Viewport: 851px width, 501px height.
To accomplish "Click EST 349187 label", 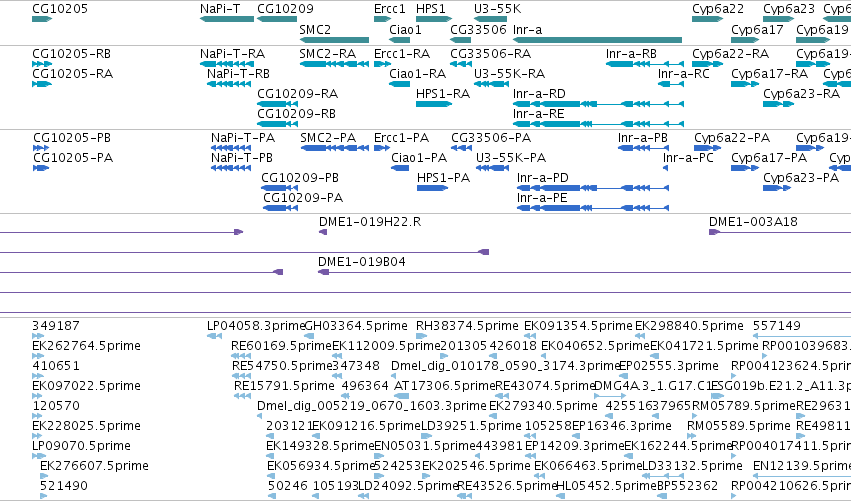I will (56, 326).
